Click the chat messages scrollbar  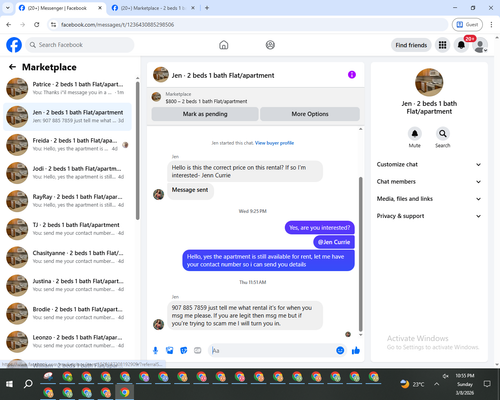360,254
